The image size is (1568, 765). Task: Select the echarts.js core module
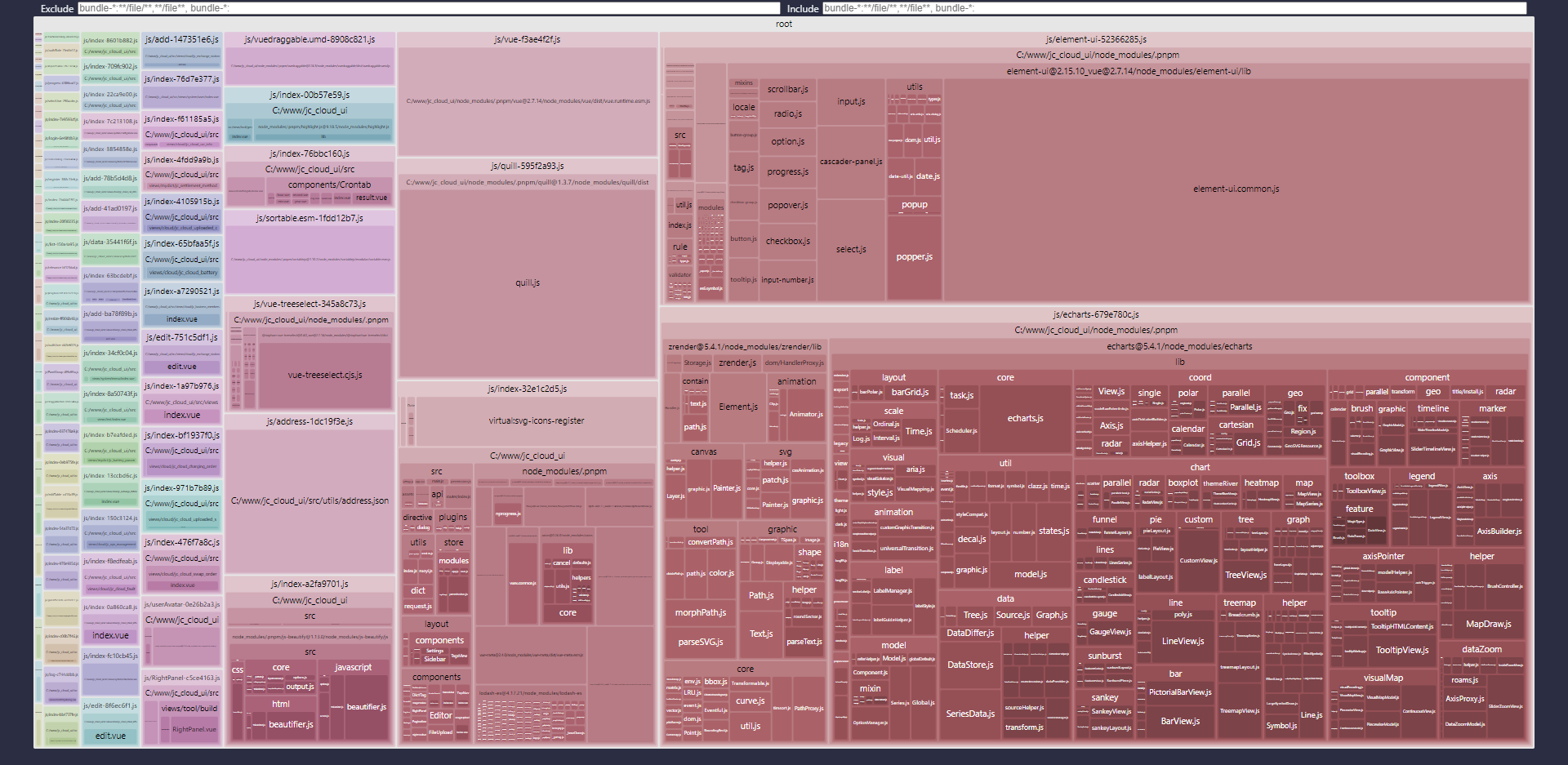click(x=1025, y=418)
